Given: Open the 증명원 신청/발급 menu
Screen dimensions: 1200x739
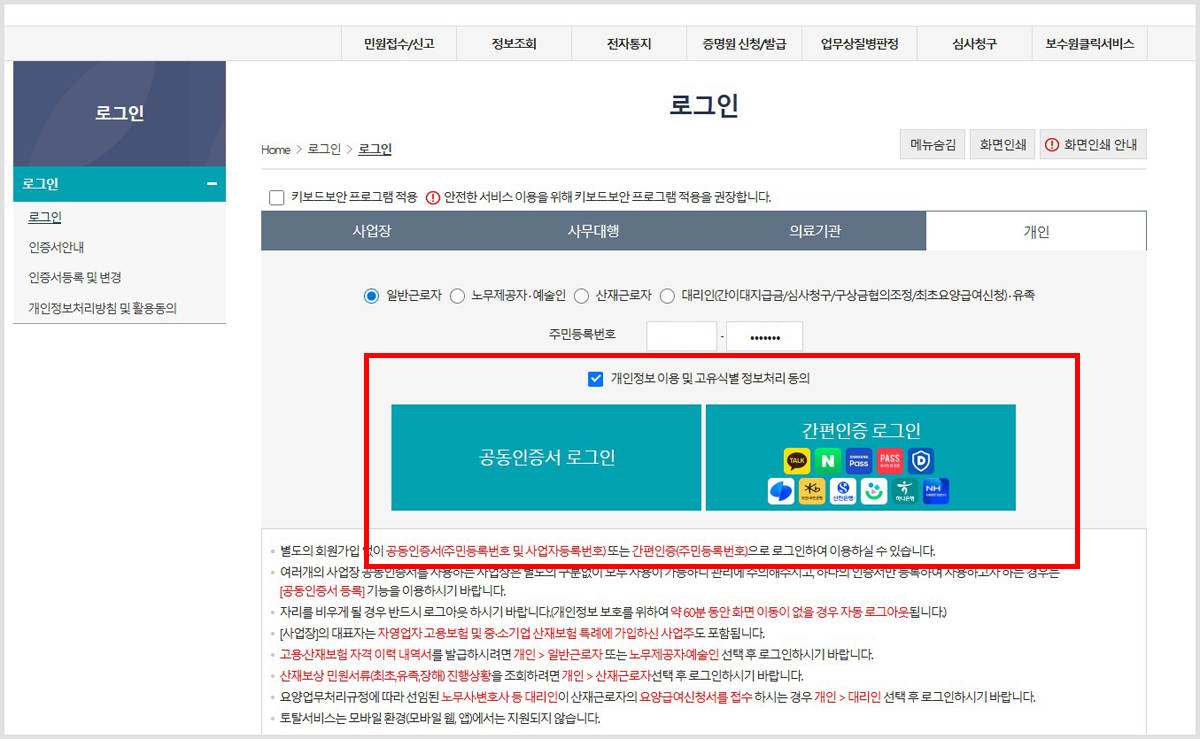Looking at the screenshot, I should [744, 44].
